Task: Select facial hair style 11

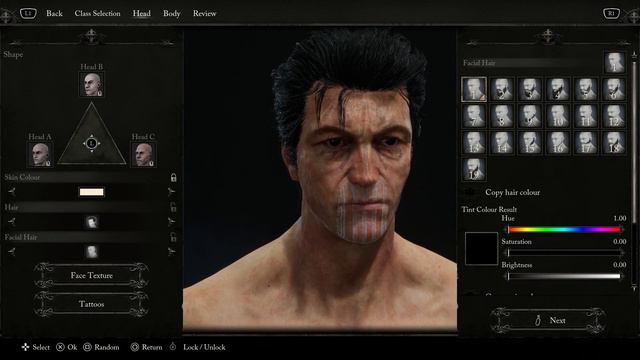Action: (586, 116)
